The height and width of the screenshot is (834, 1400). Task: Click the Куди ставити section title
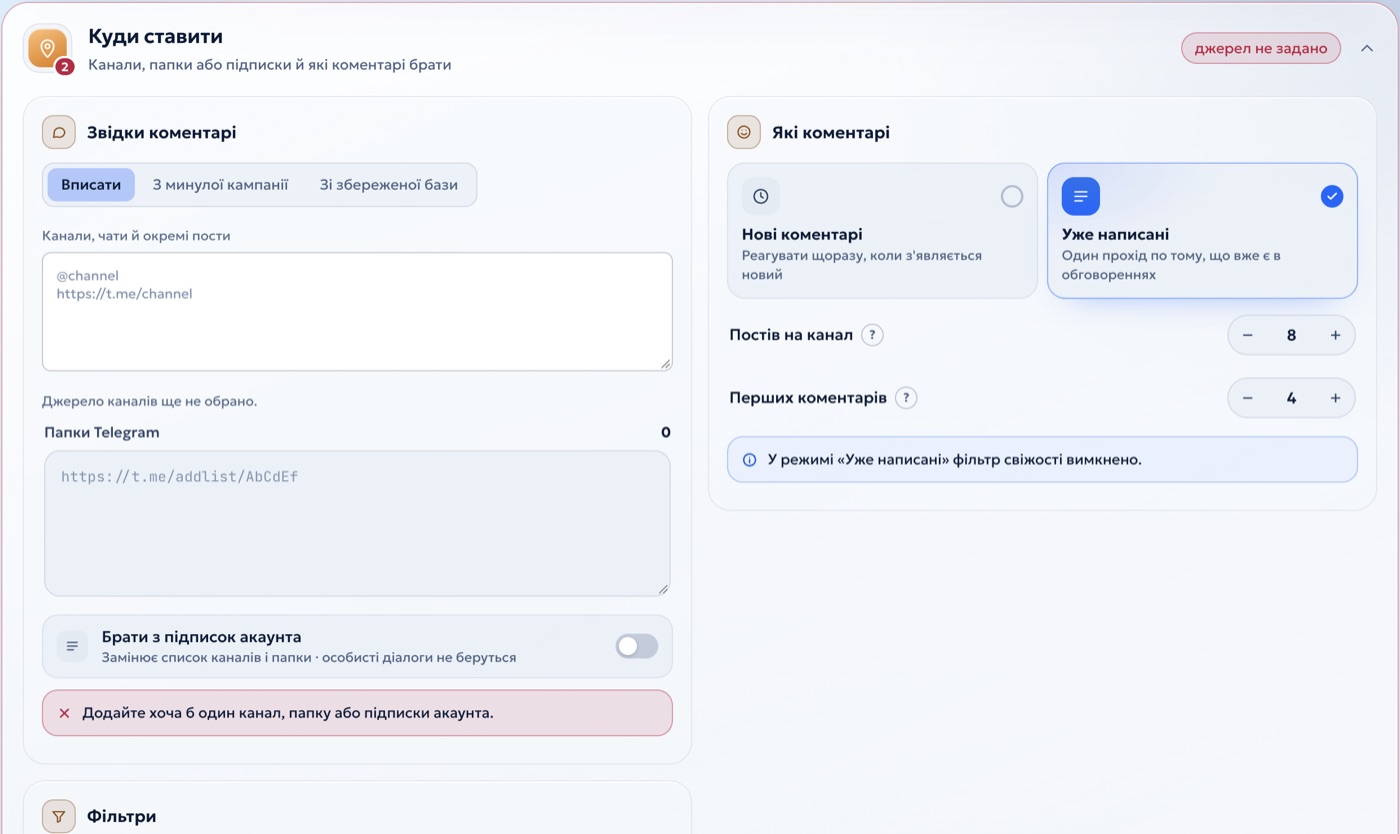coord(155,37)
